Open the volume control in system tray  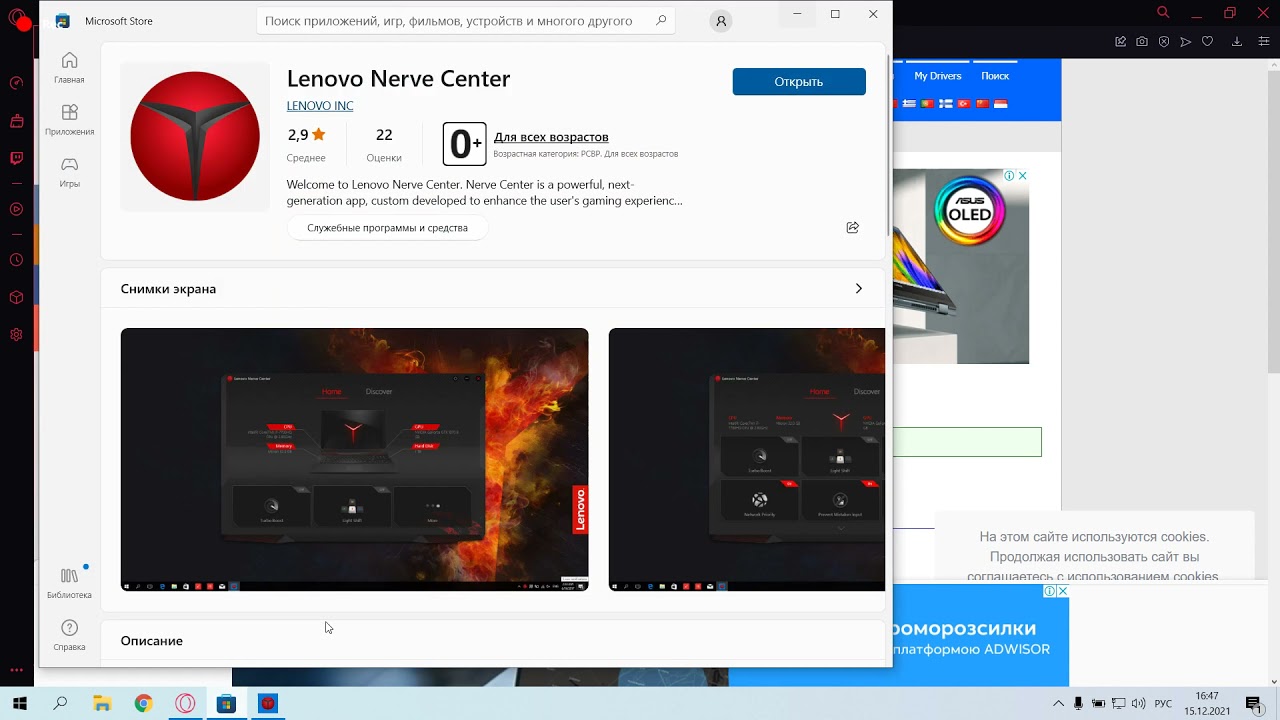[1138, 704]
